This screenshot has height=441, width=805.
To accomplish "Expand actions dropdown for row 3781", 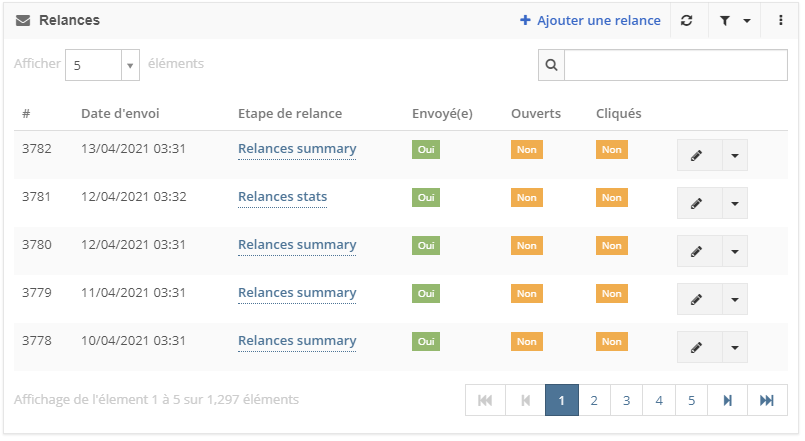I will (735, 203).
